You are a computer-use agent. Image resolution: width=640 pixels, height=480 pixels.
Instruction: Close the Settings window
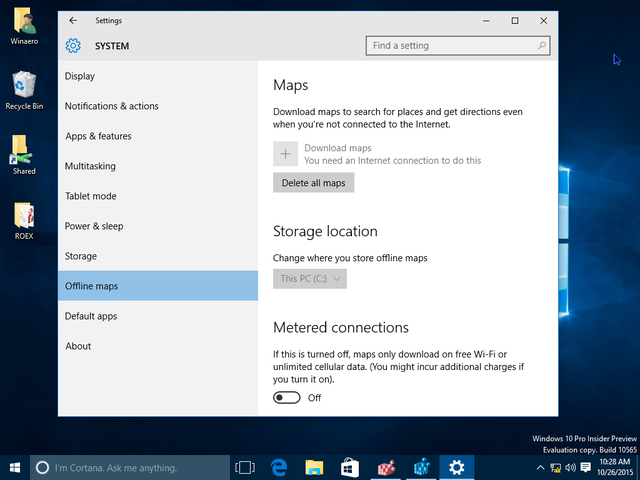coord(544,21)
